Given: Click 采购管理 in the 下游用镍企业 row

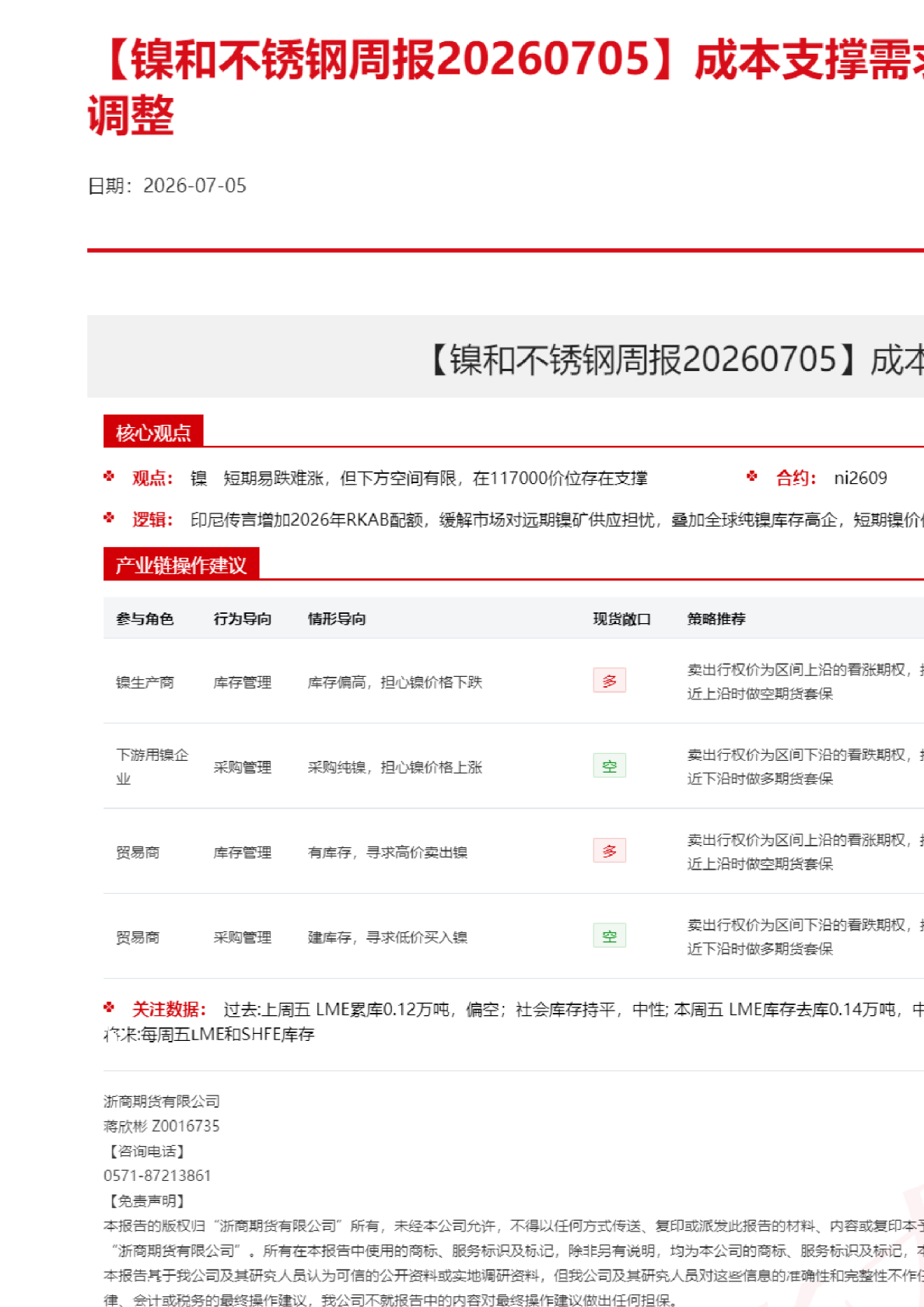Looking at the screenshot, I should tap(243, 767).
